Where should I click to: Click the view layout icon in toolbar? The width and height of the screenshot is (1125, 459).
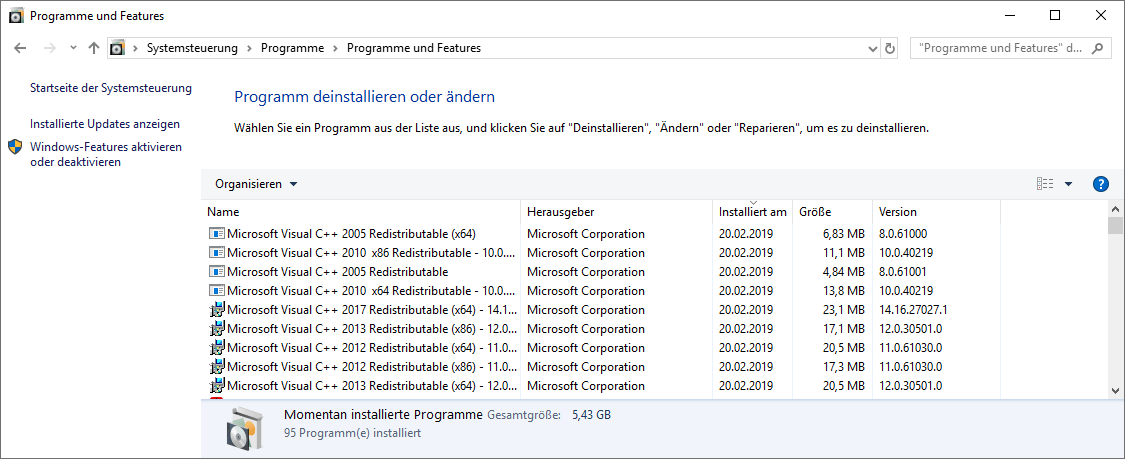tap(1045, 184)
